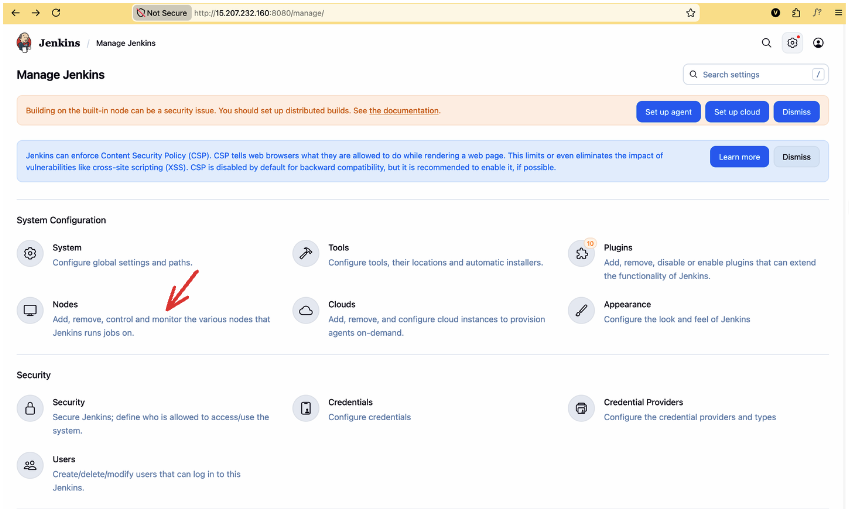The image size is (849, 514).
Task: Click the Plugins puzzle icon
Action: pos(582,253)
